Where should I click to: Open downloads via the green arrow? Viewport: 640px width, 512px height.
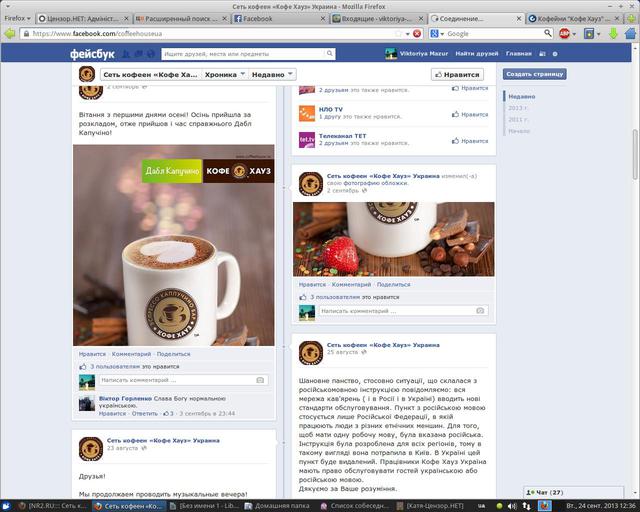(x=613, y=33)
